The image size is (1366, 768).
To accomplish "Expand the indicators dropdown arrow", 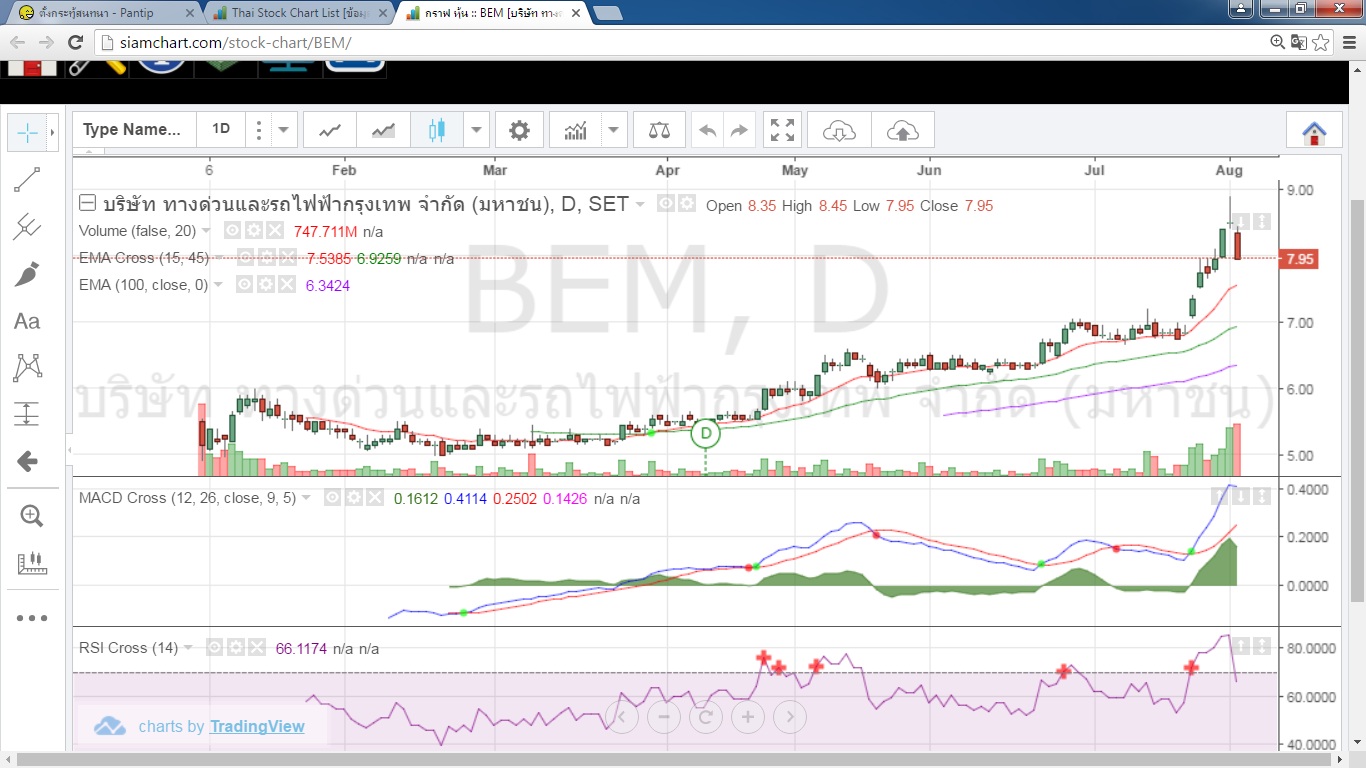I will (x=614, y=130).
